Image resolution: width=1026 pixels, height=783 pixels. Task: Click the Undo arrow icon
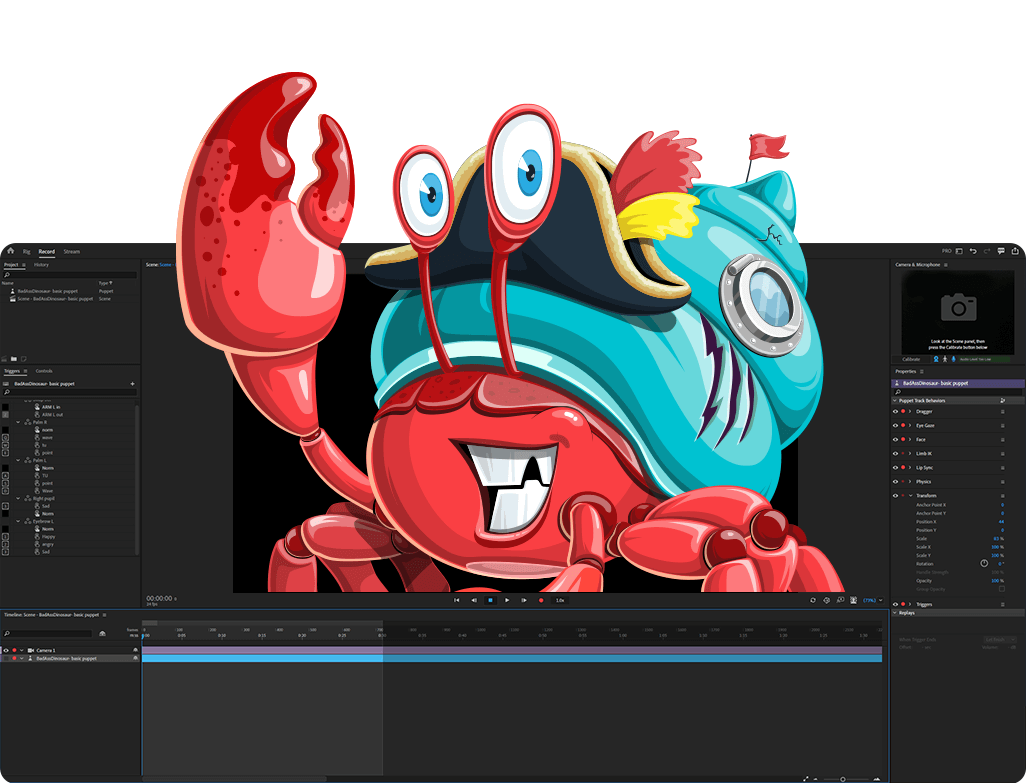pyautogui.click(x=973, y=251)
